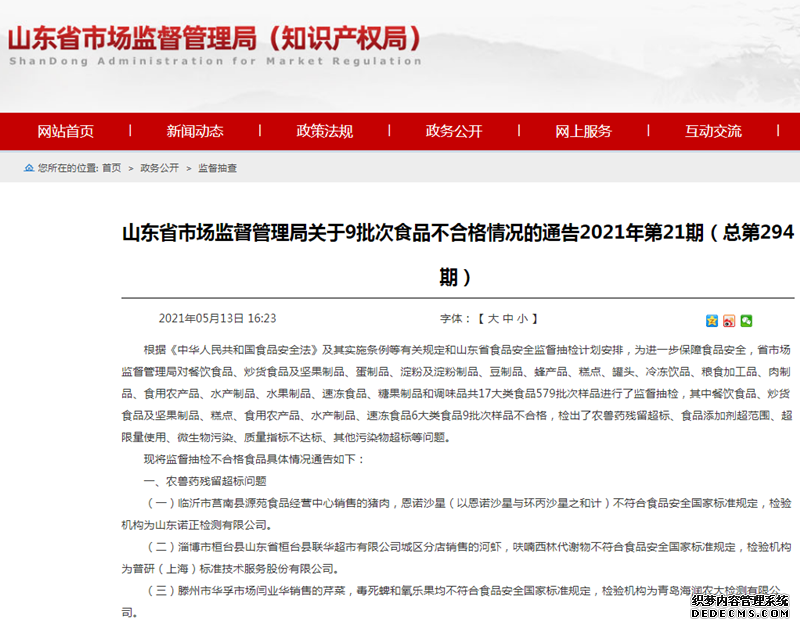Click item （一） about 临沂市莒南县 pork
Screen dimensions: 800x628
456,514
